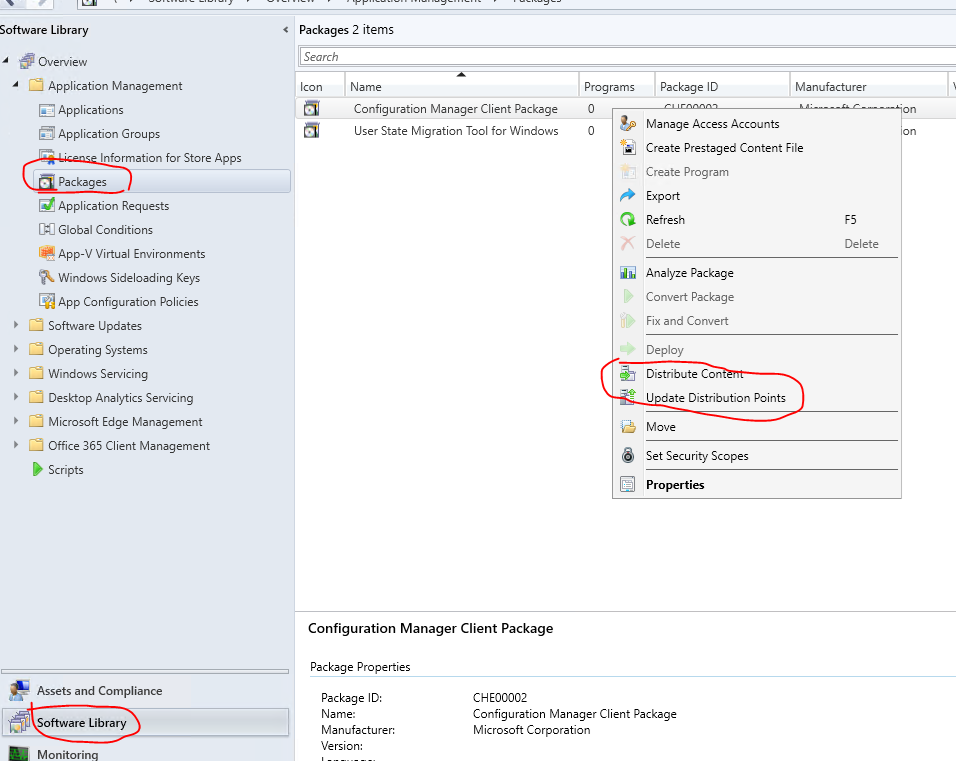The image size is (956, 761).
Task: Choose Manage Access Accounts from context menu
Action: pyautogui.click(x=756, y=124)
